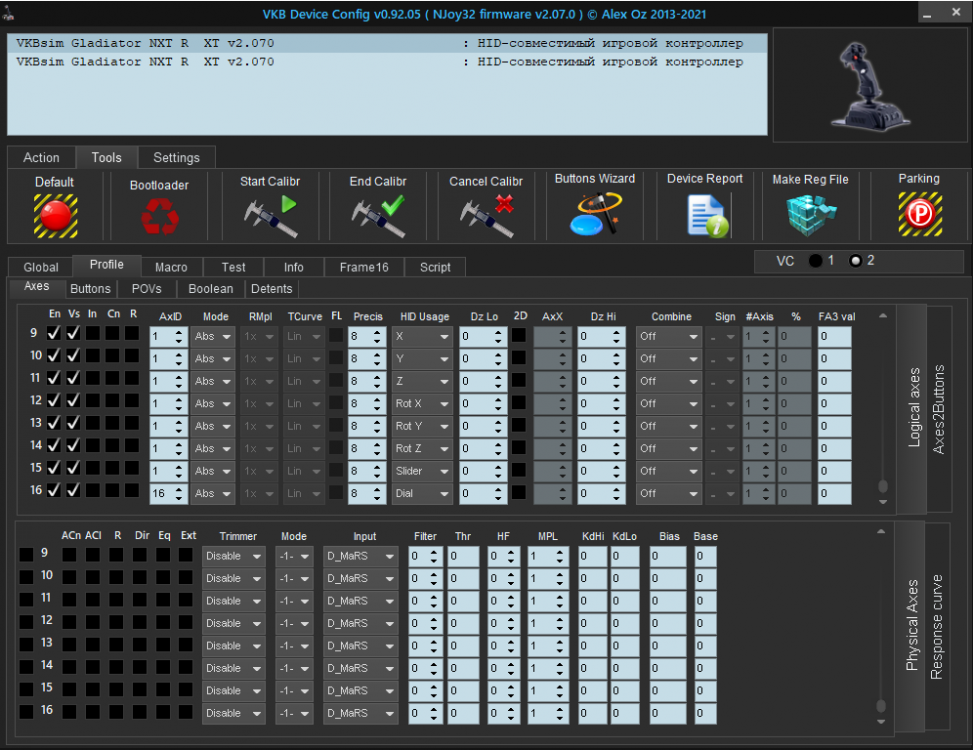The height and width of the screenshot is (750, 973).
Task: Click the Bootloader recycle icon
Action: [159, 216]
